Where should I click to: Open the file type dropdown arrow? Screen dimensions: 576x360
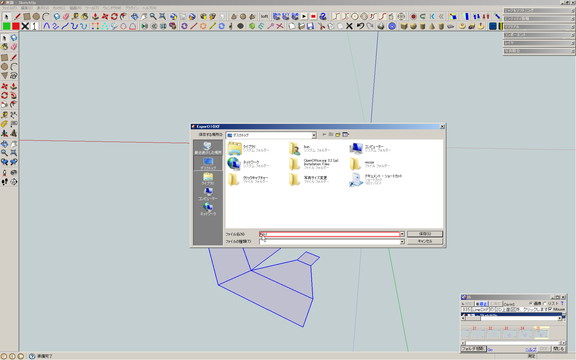click(x=402, y=241)
